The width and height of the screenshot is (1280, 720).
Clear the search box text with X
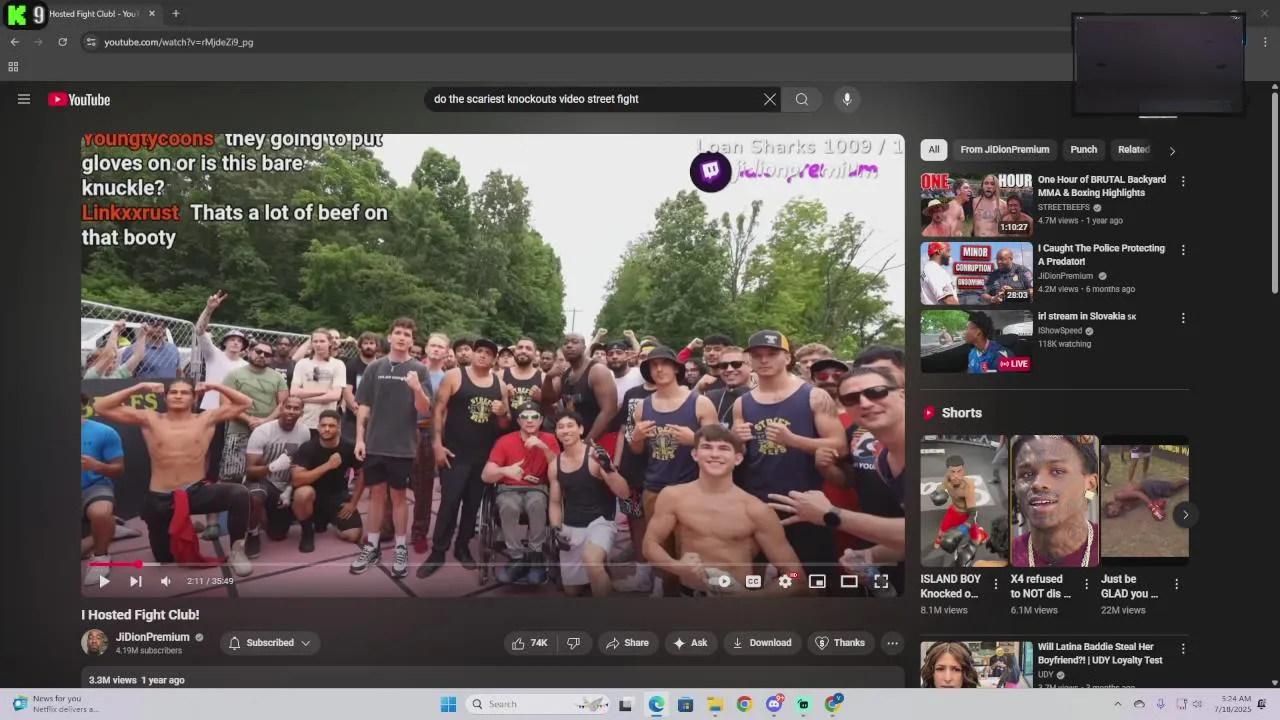[x=770, y=99]
